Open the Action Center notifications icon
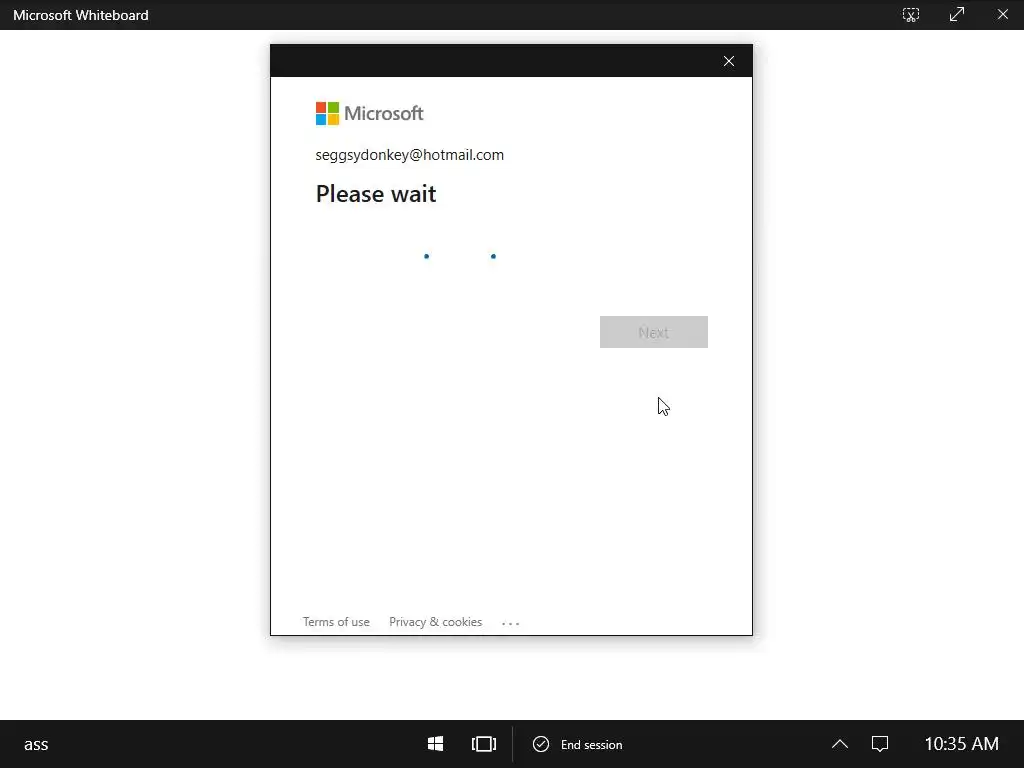This screenshot has height=768, width=1024. pyautogui.click(x=880, y=744)
